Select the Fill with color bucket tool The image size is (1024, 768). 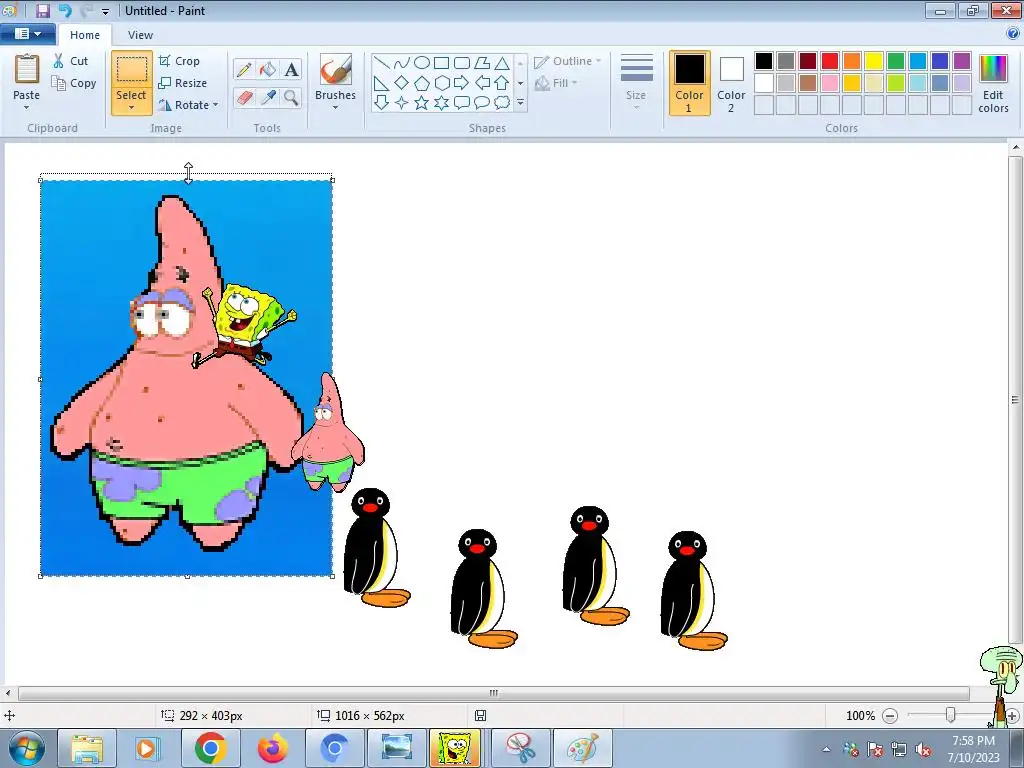tap(268, 69)
